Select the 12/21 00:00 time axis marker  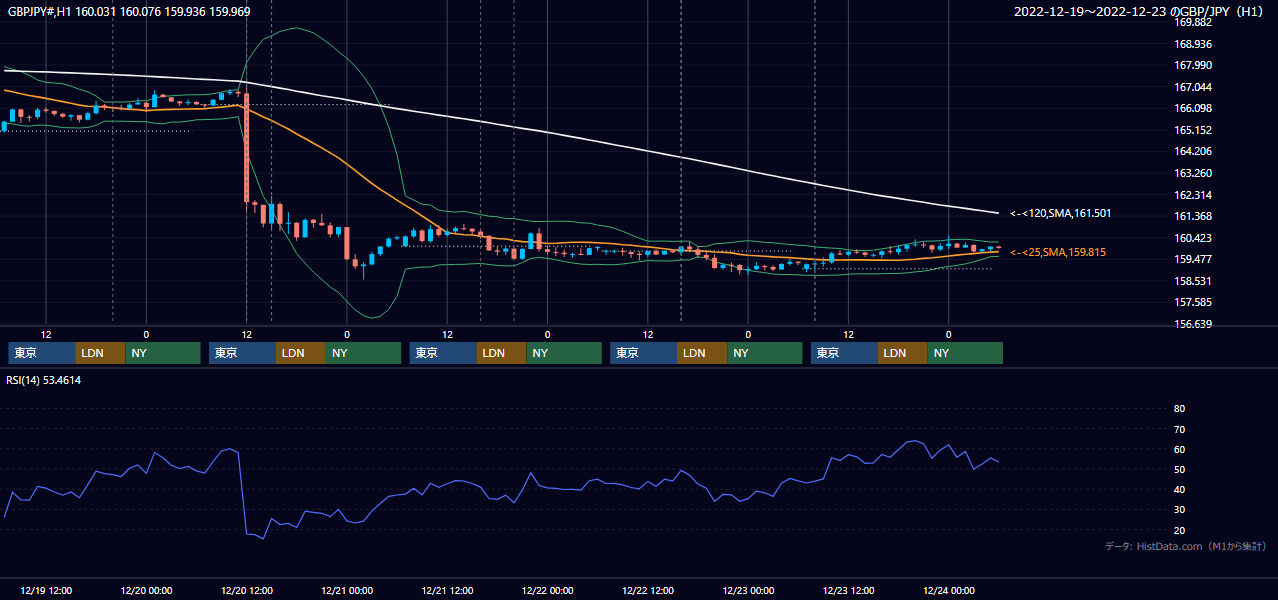(x=347, y=590)
